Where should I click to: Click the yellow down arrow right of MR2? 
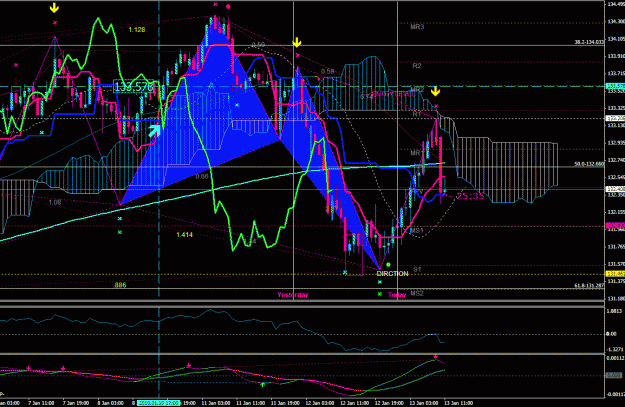[435, 92]
